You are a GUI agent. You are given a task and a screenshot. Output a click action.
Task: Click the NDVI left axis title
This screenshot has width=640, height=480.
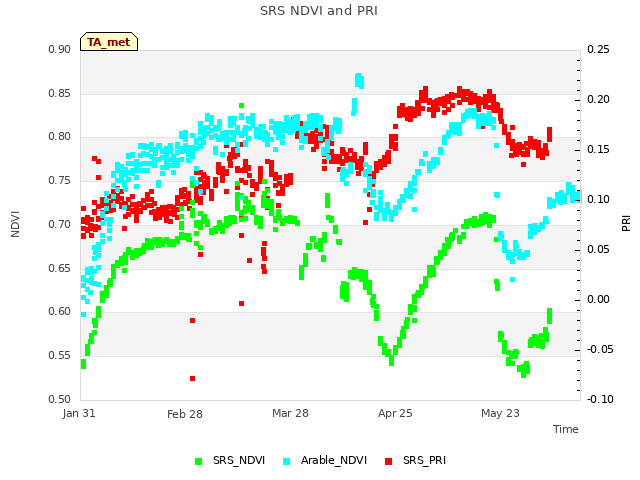15,224
